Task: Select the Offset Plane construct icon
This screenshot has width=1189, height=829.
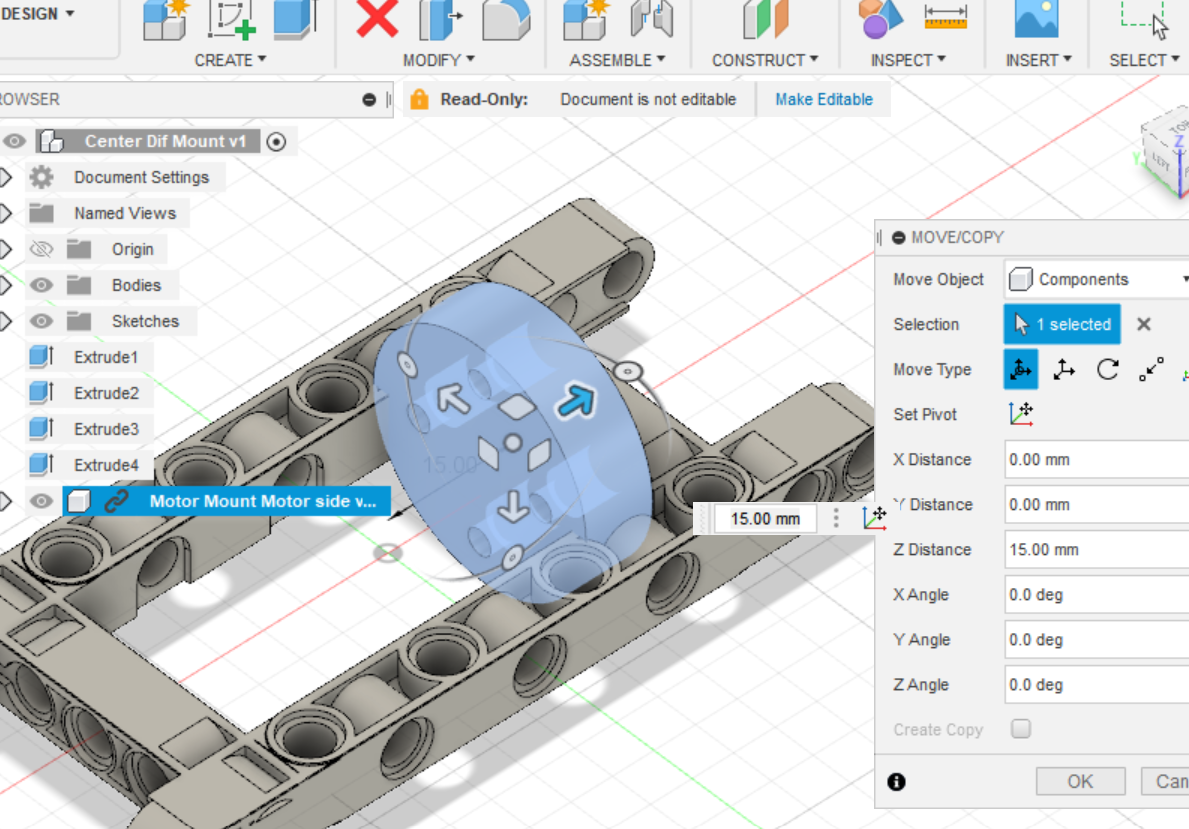Action: (765, 19)
